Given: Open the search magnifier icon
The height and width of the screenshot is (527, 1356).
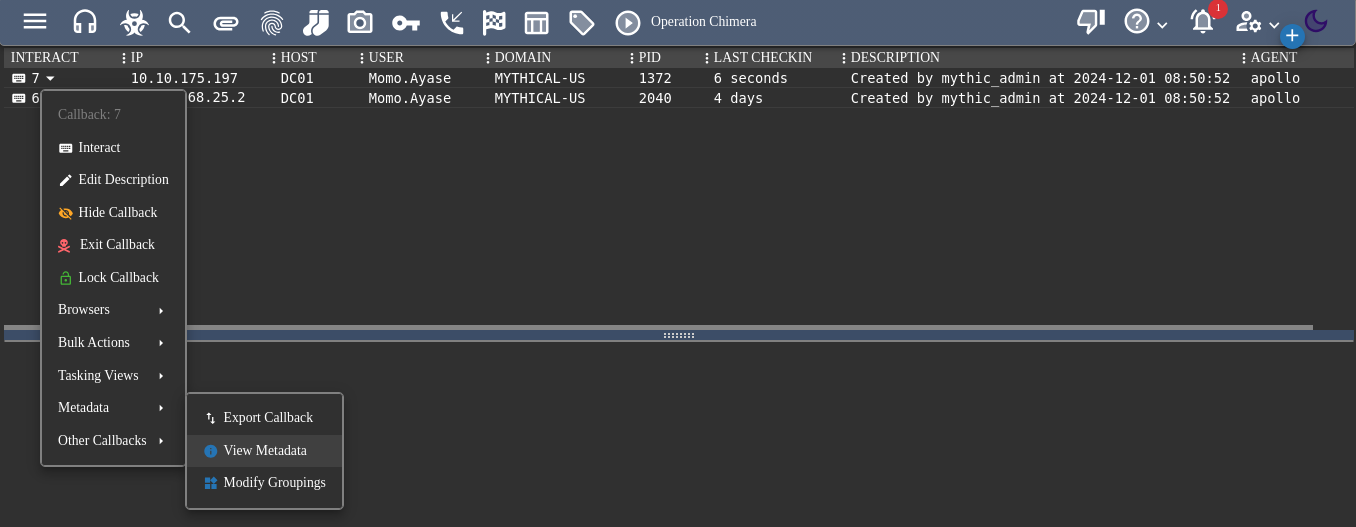Looking at the screenshot, I should pos(180,22).
